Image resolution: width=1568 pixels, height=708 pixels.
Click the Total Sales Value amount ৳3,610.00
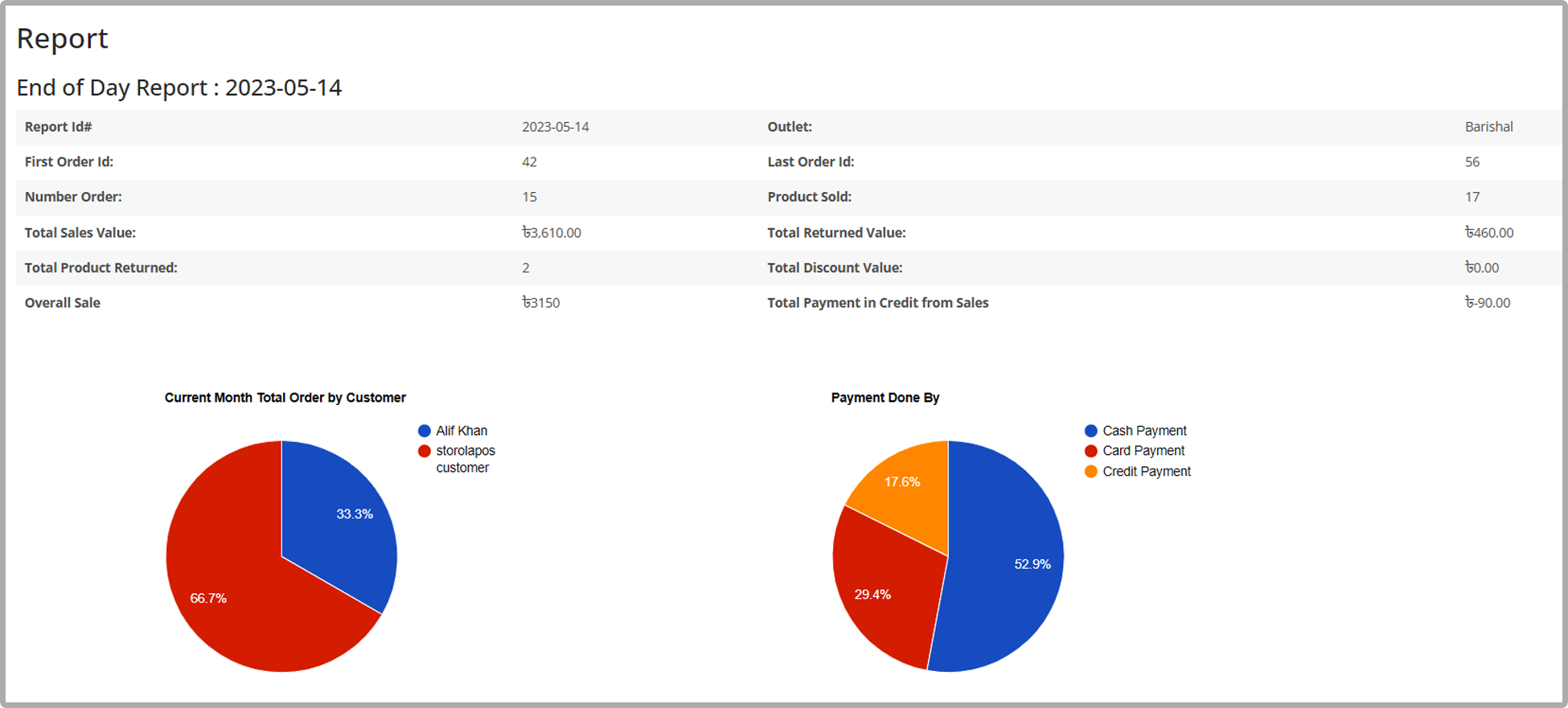pos(552,232)
